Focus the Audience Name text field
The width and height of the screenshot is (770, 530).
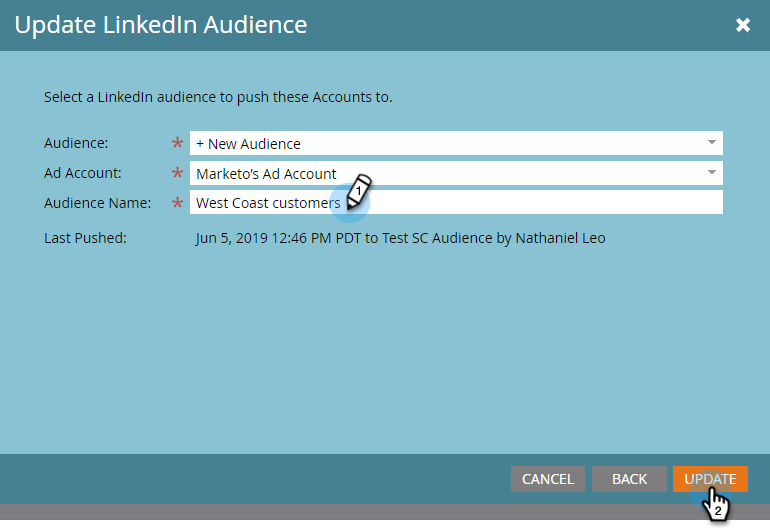[540, 203]
